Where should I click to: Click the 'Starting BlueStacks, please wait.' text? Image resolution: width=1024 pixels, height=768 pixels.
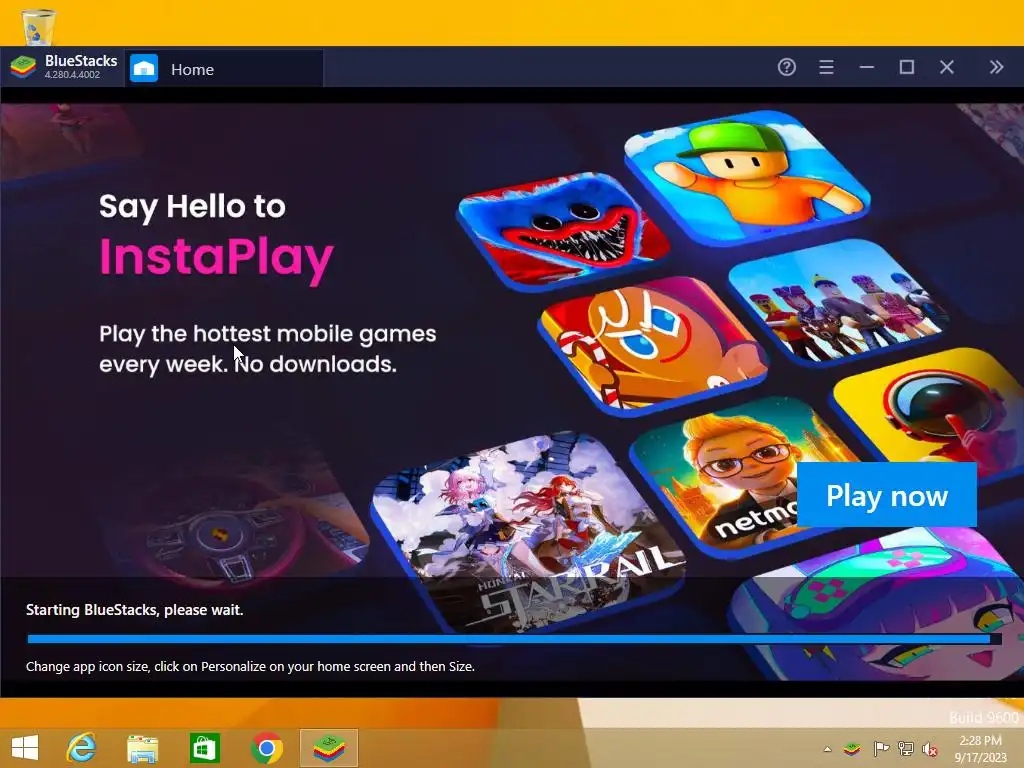(x=135, y=609)
